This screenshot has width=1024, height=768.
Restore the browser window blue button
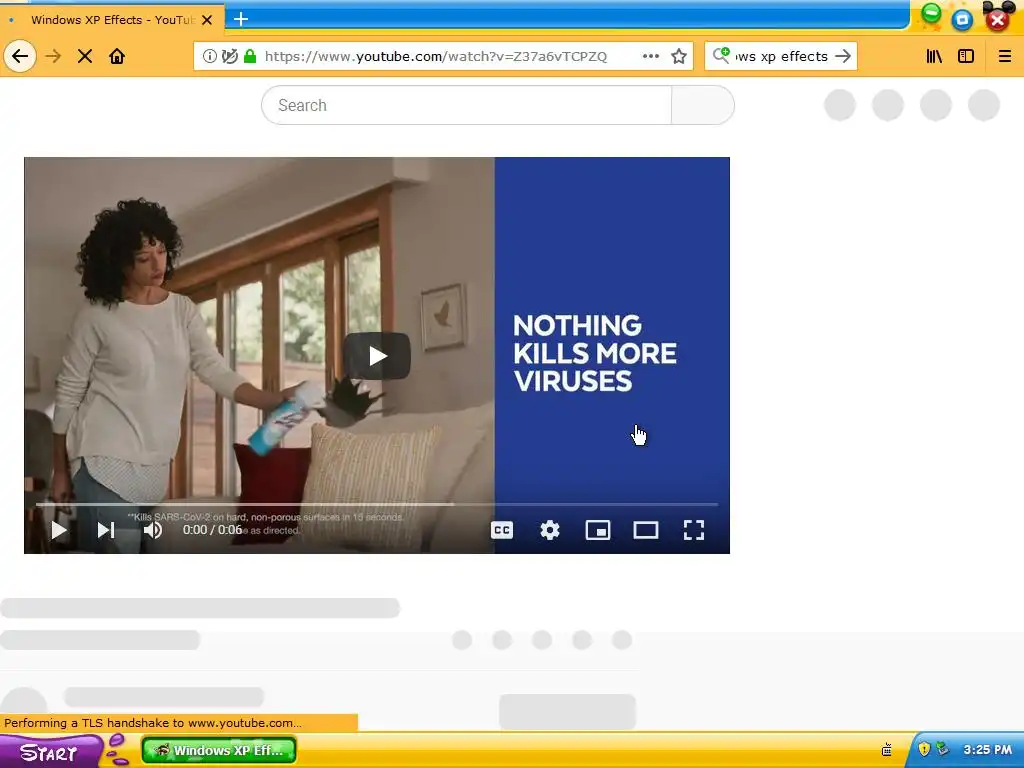tap(962, 20)
